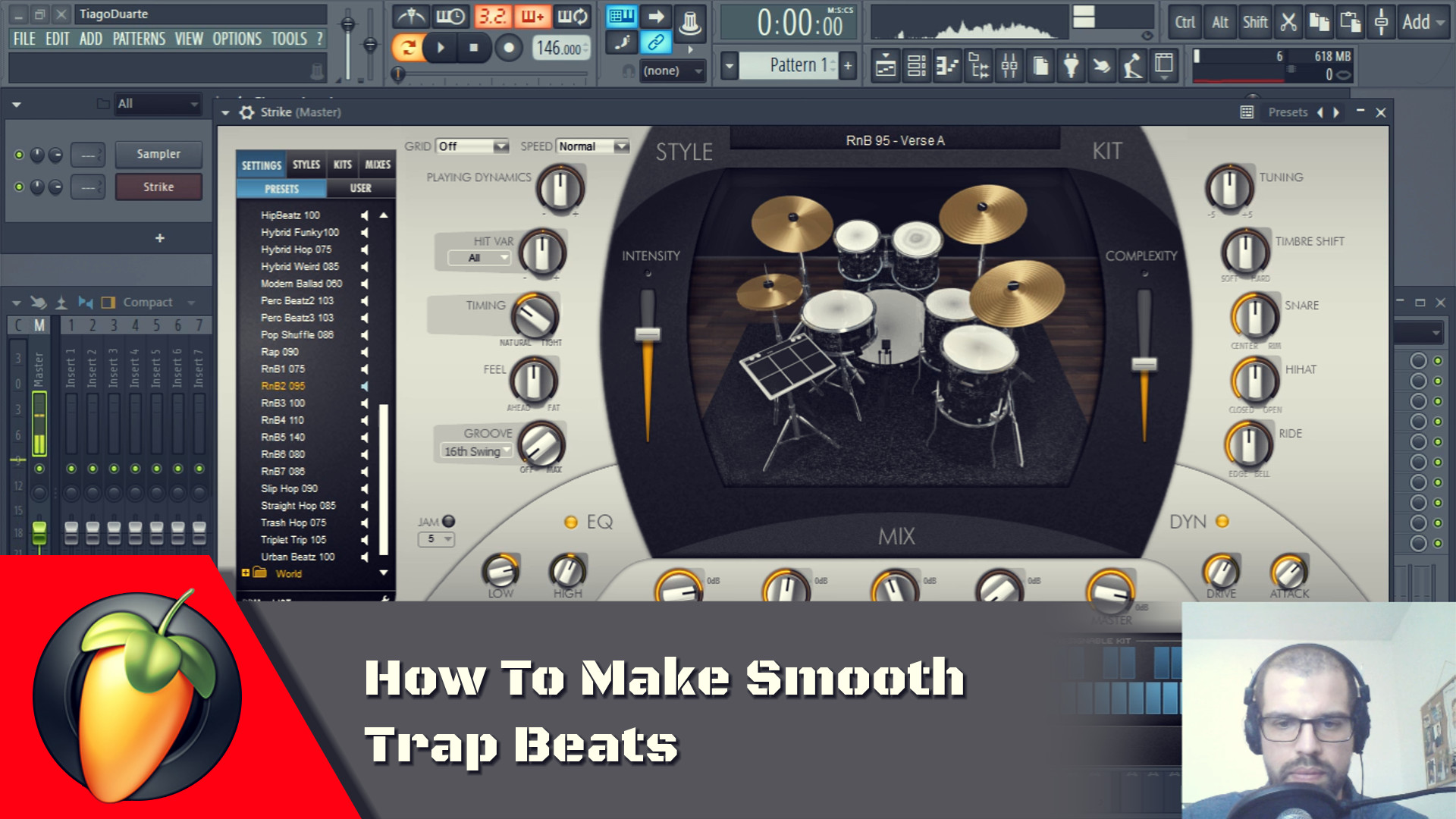Click the Cut scissors icon
This screenshot has width=1456, height=819.
click(x=1288, y=22)
